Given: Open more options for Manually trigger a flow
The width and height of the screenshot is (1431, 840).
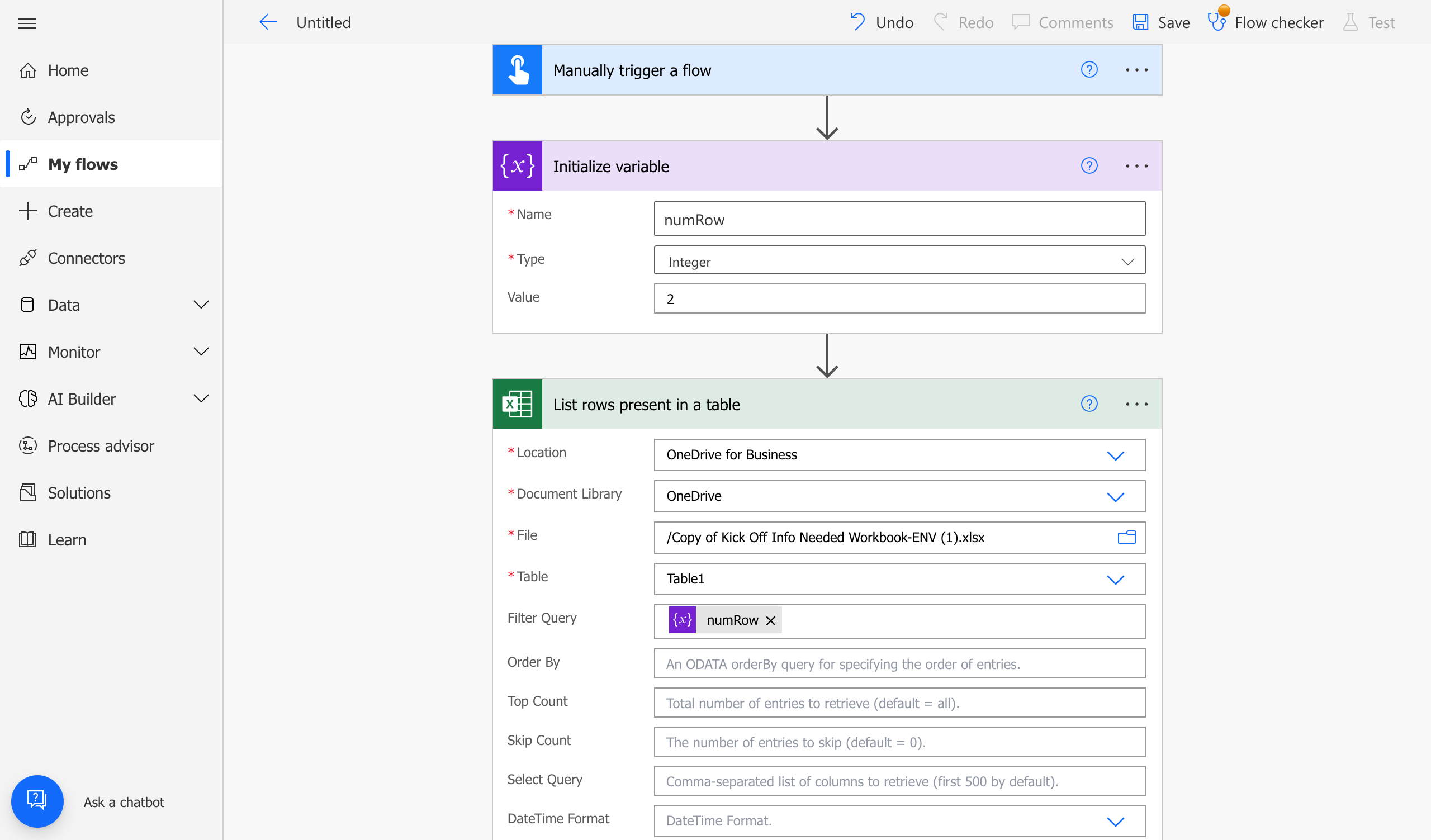Looking at the screenshot, I should [1136, 70].
